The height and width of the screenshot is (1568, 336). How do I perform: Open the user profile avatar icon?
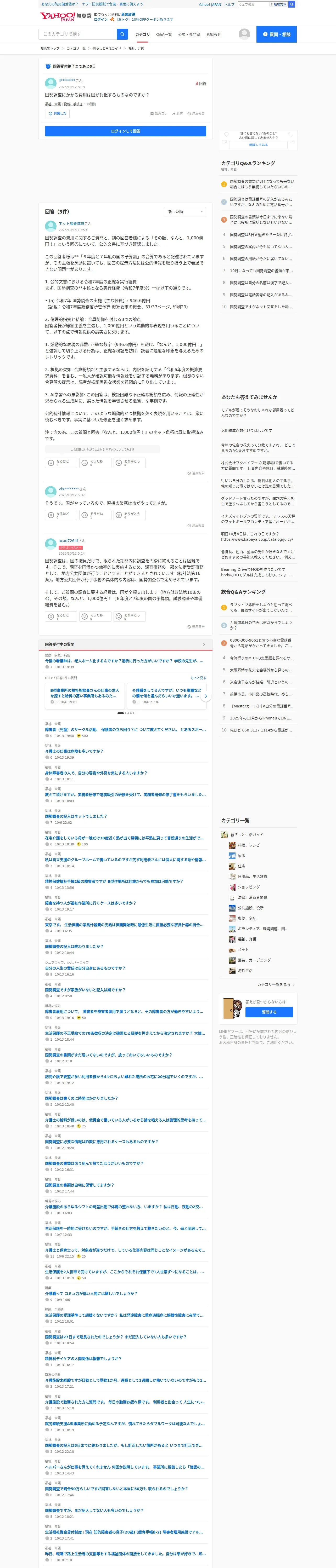[x=244, y=34]
